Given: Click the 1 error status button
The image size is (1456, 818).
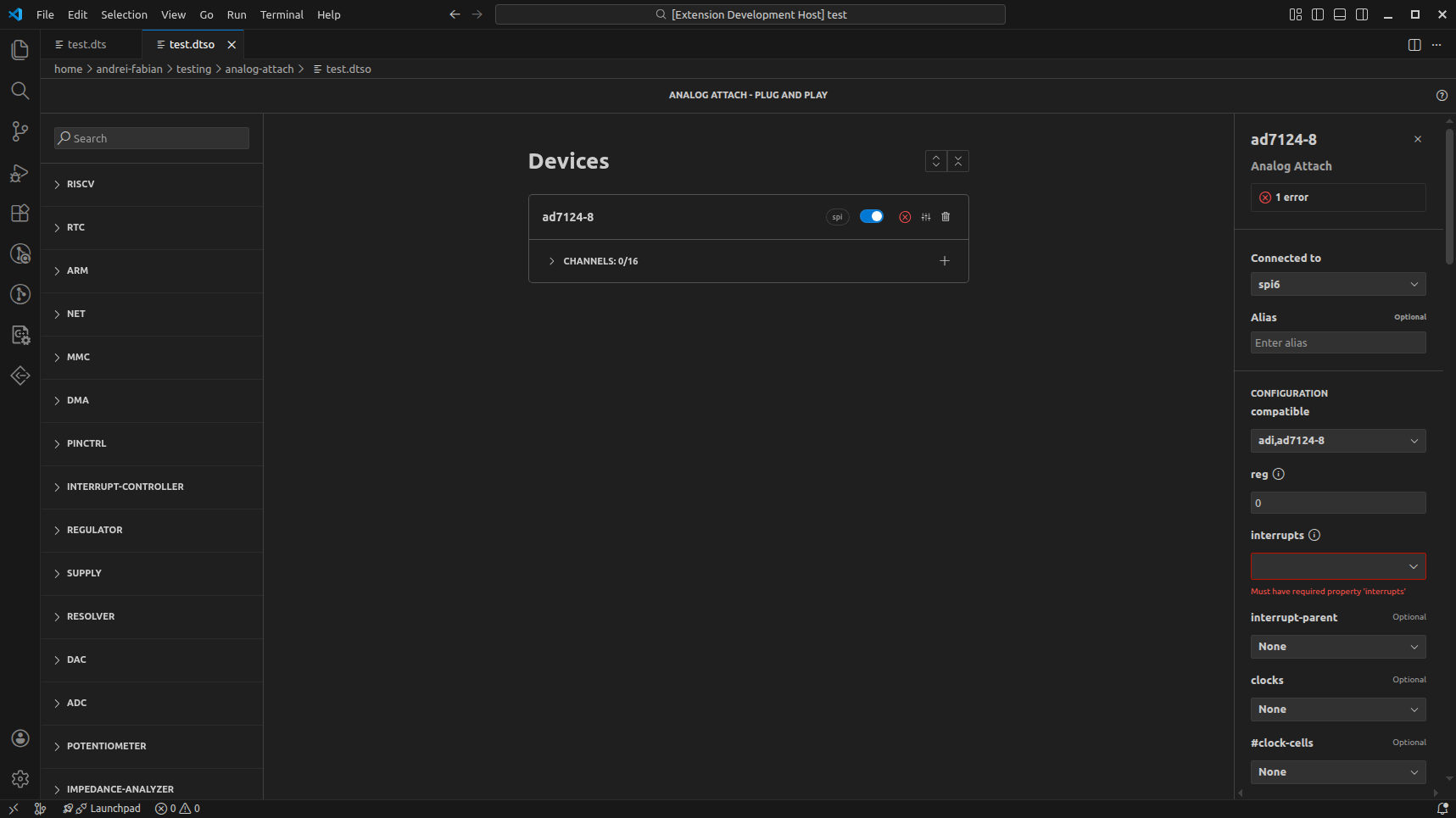Looking at the screenshot, I should click(x=1337, y=197).
